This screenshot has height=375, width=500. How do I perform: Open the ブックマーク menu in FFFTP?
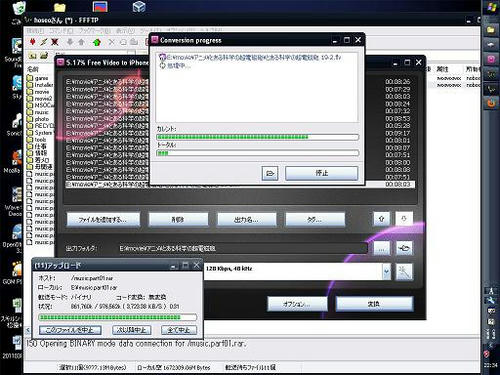(x=94, y=31)
